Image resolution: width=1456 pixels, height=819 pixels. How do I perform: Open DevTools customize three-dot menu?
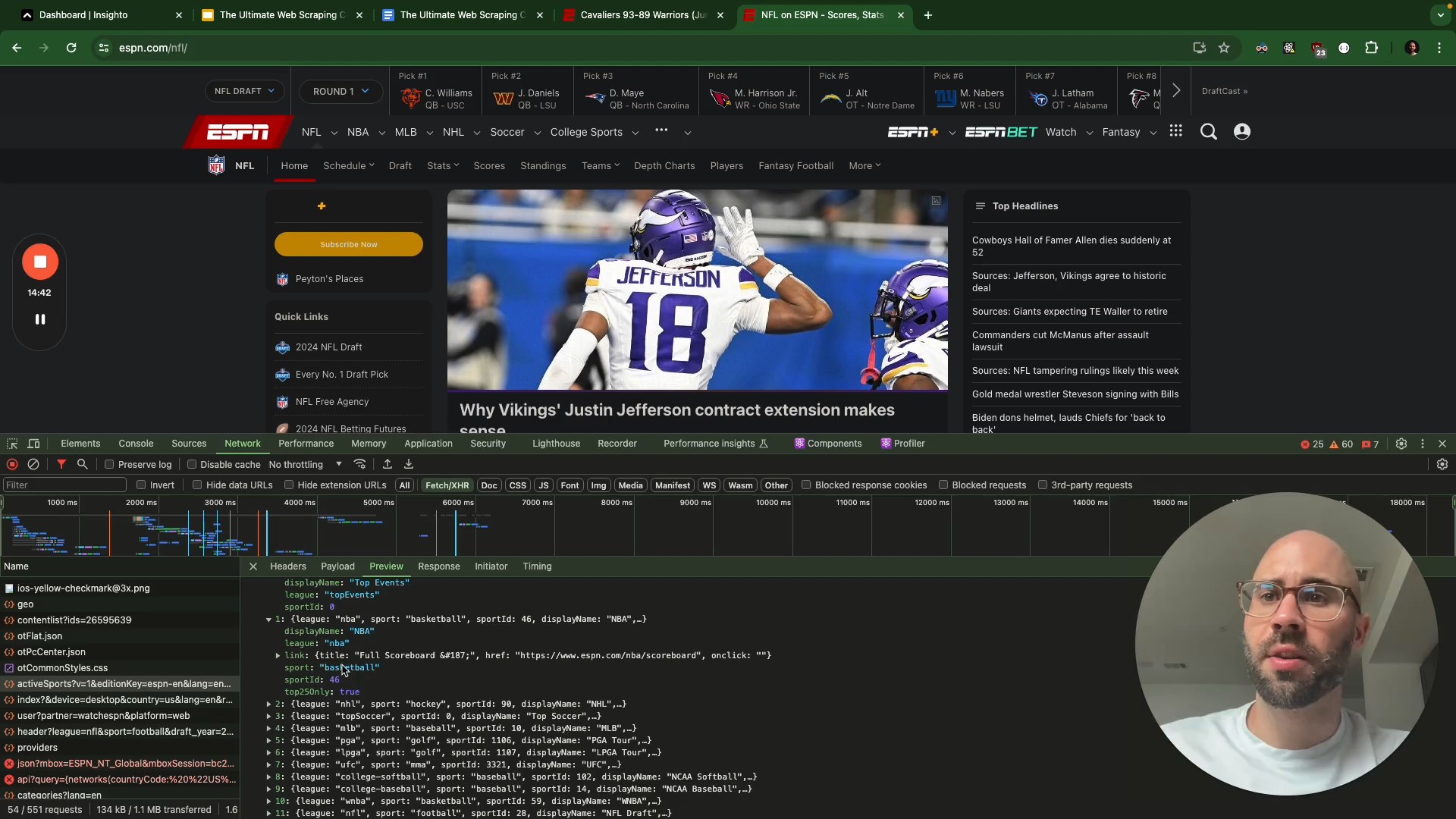[x=1423, y=444]
